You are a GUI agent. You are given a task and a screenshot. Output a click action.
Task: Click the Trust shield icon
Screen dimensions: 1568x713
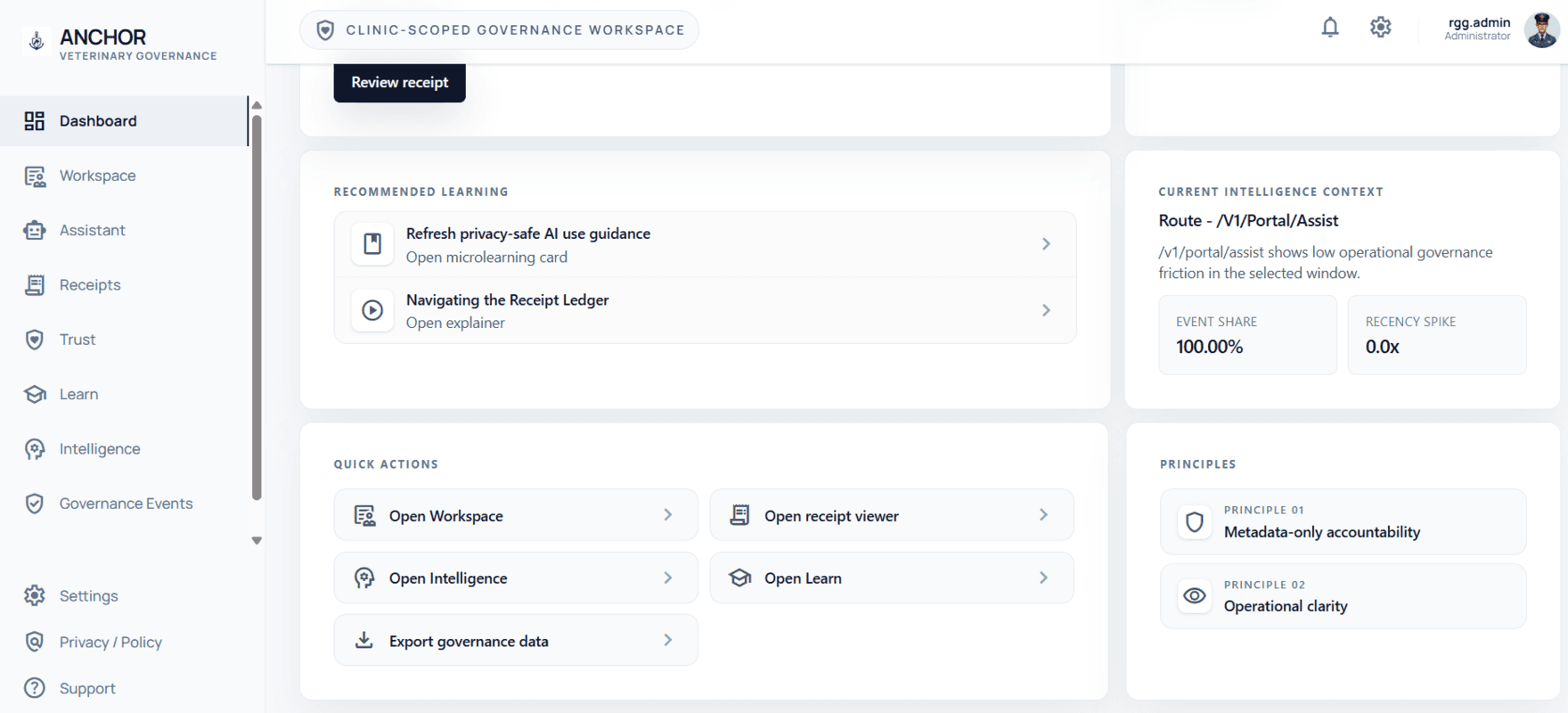coord(35,340)
